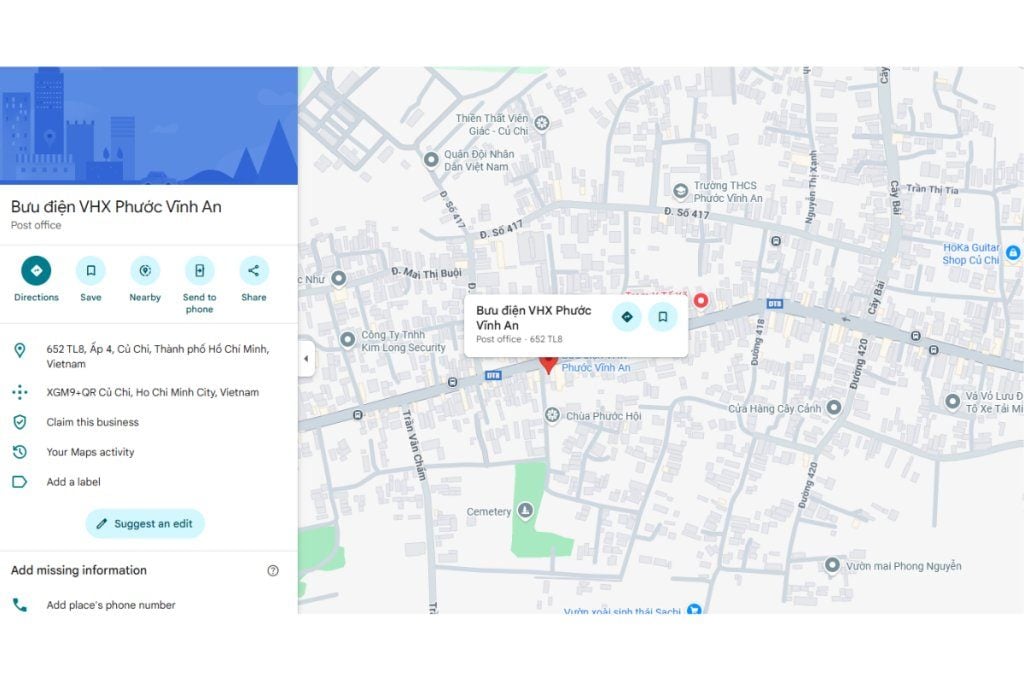Share this post office location
The width and height of the screenshot is (1024, 682).
254,271
